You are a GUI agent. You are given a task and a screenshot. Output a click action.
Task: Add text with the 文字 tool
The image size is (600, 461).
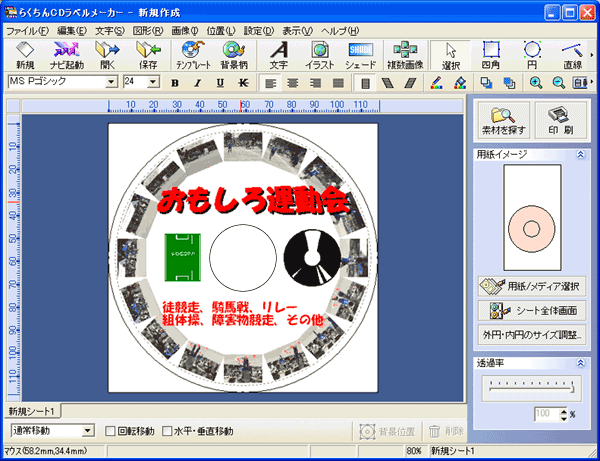point(279,54)
